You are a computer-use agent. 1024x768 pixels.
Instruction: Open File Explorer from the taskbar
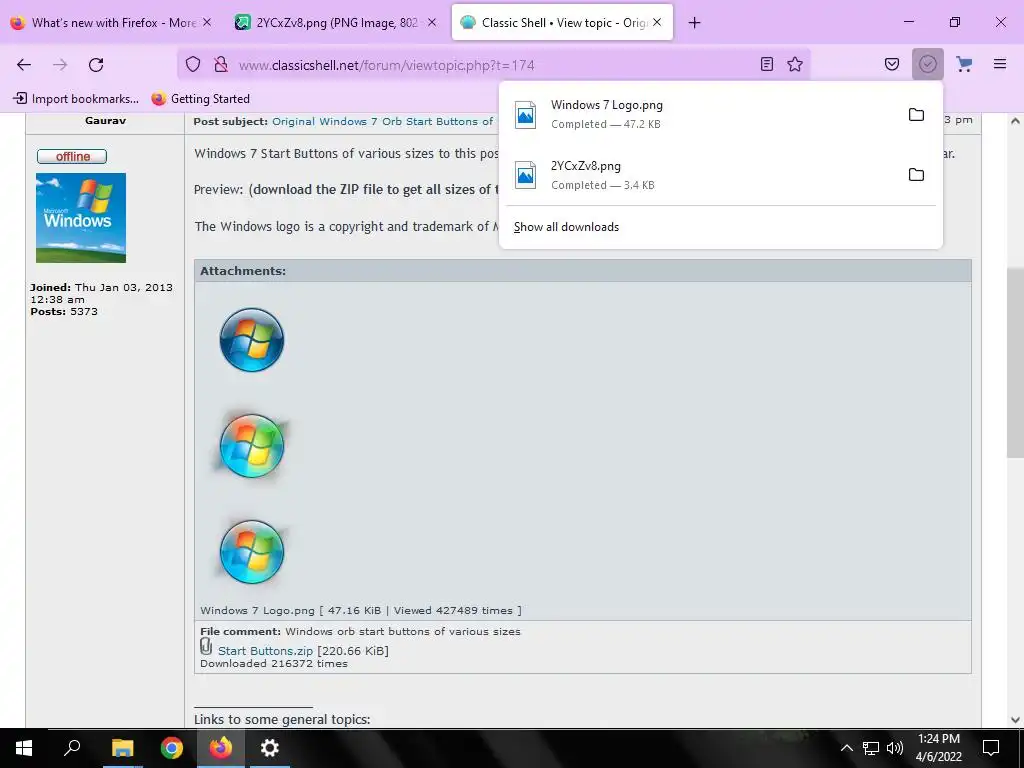click(122, 748)
